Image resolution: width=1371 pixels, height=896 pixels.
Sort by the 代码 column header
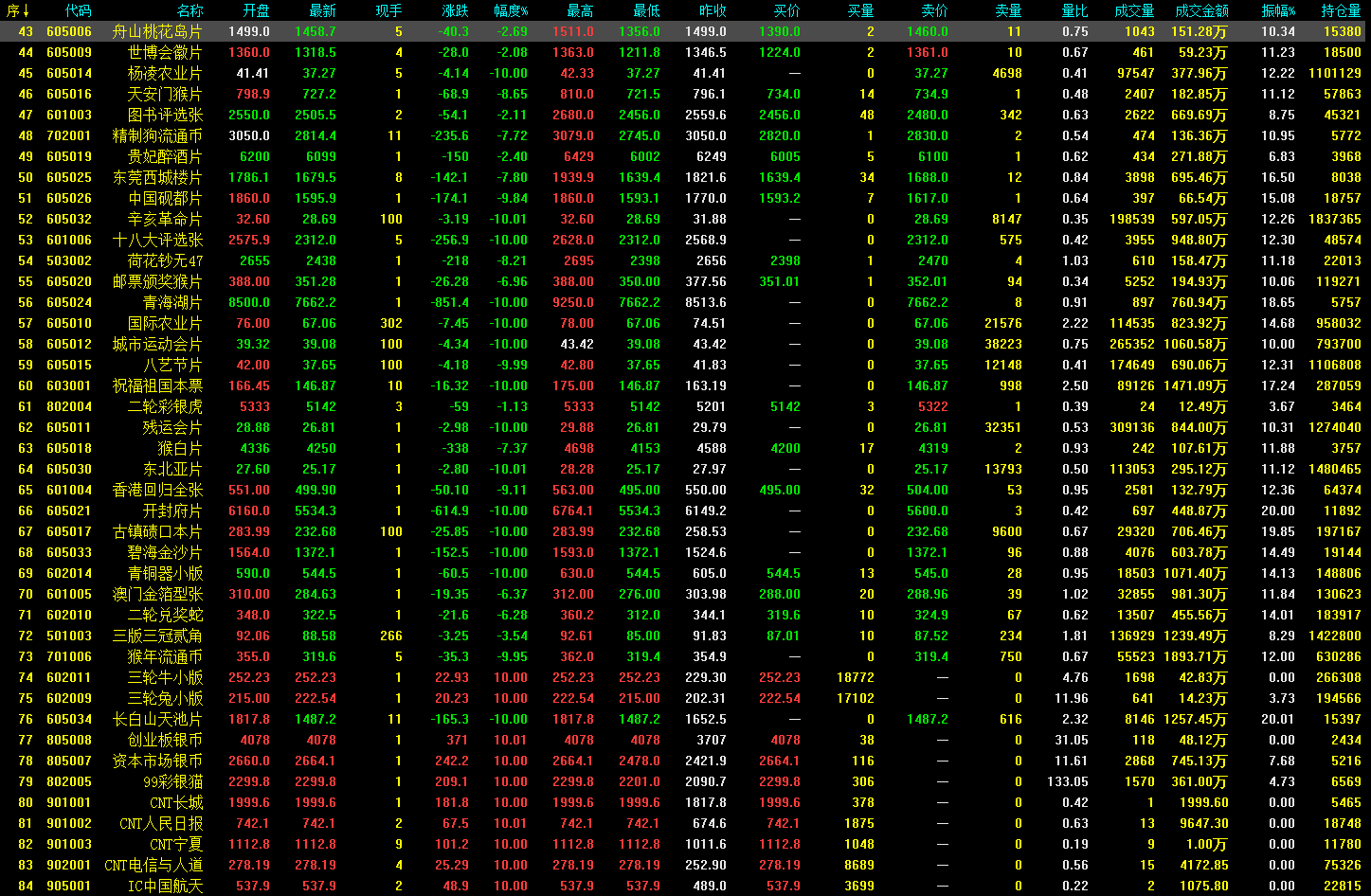click(x=79, y=10)
